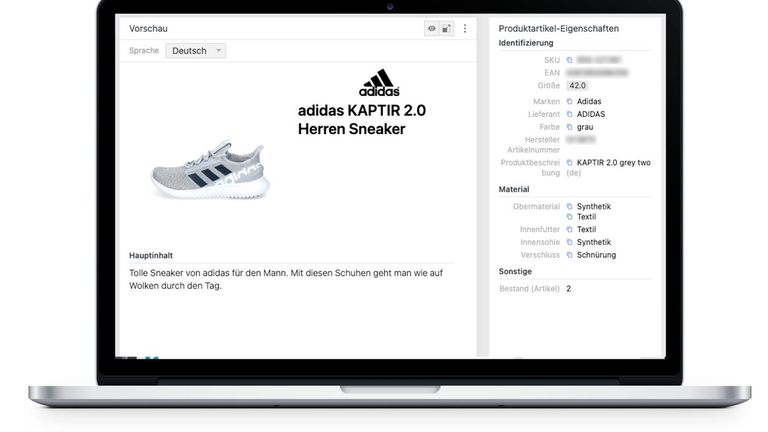Select the size value 42.0

point(577,86)
